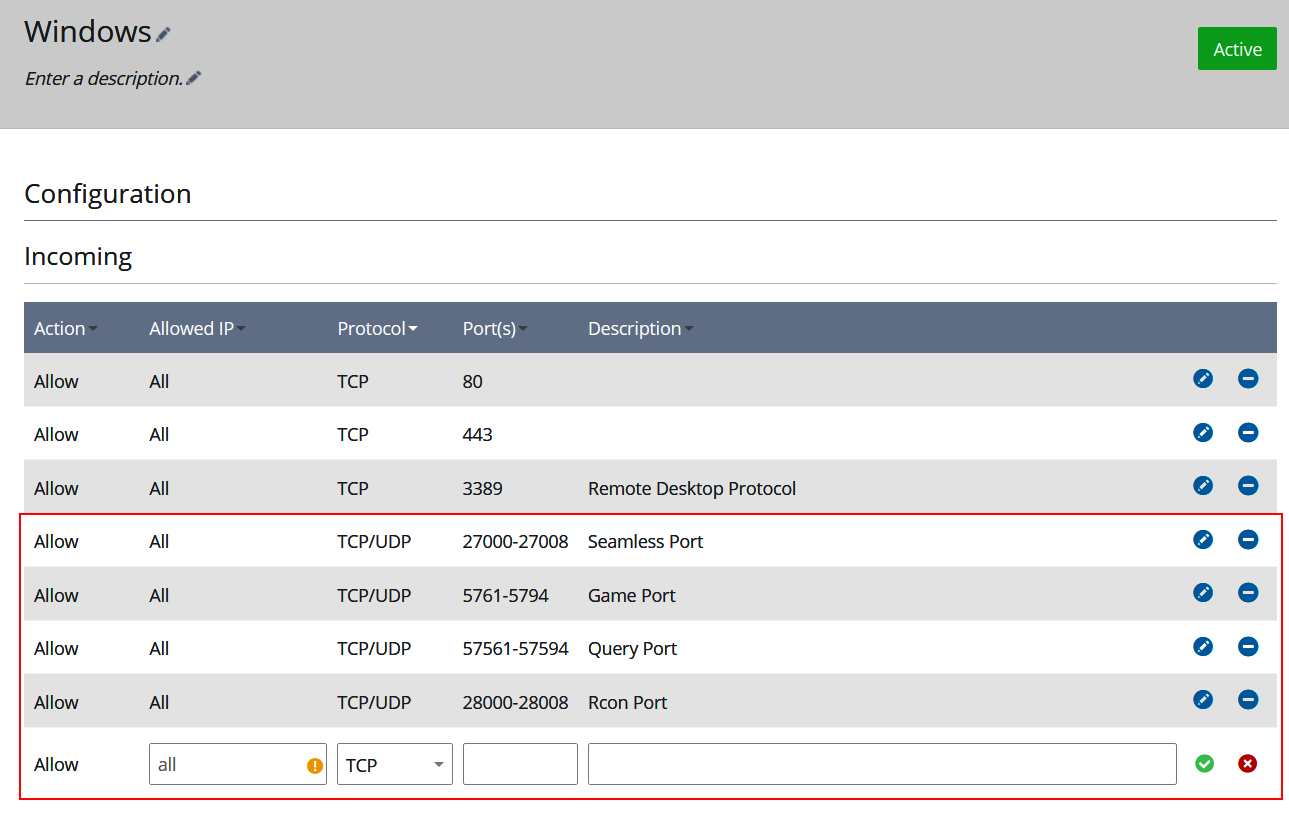Viewport: 1289px width, 817px height.
Task: Click the empty port number input field
Action: [519, 763]
